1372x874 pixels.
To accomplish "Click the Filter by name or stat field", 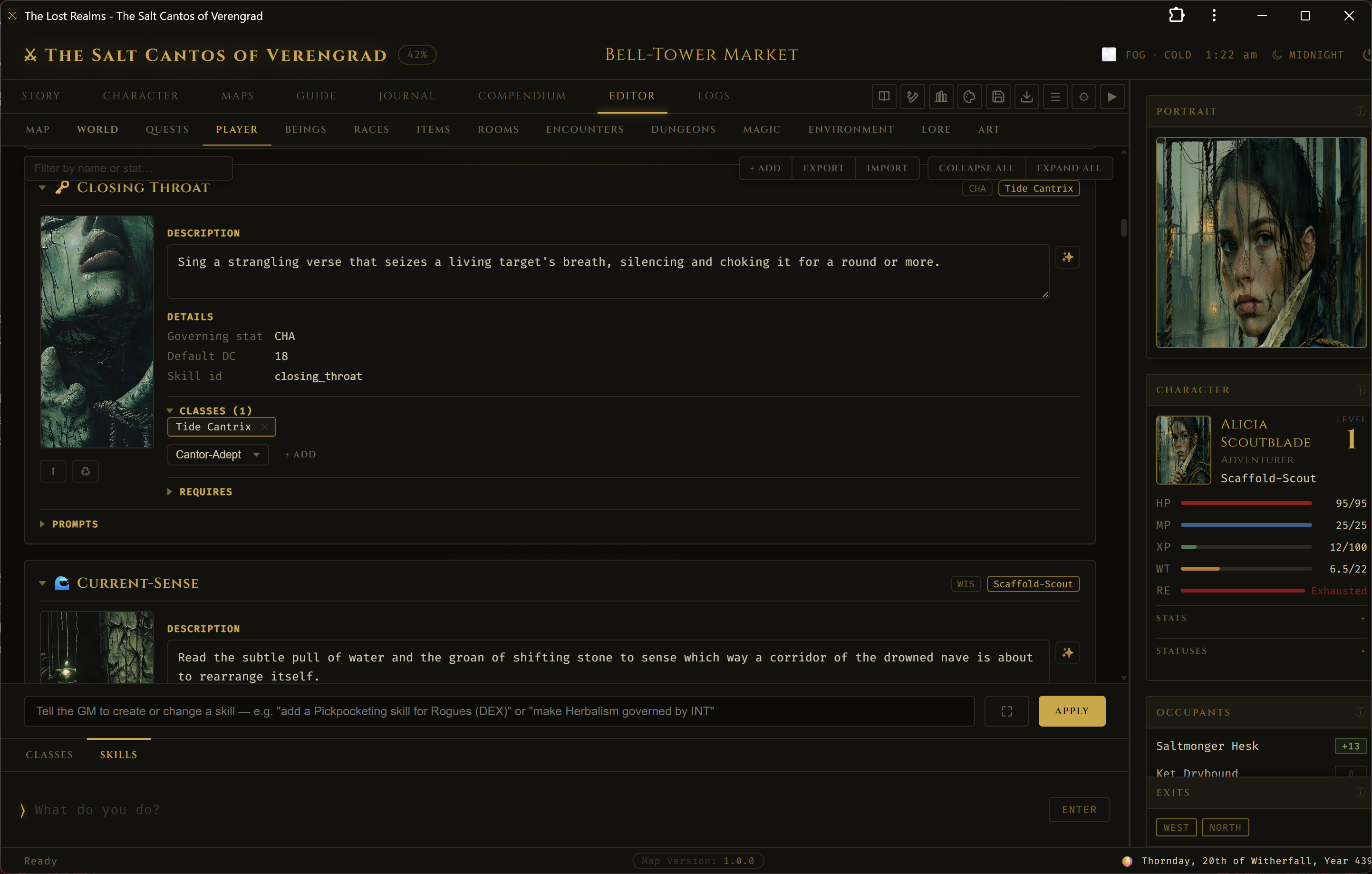I will point(128,168).
